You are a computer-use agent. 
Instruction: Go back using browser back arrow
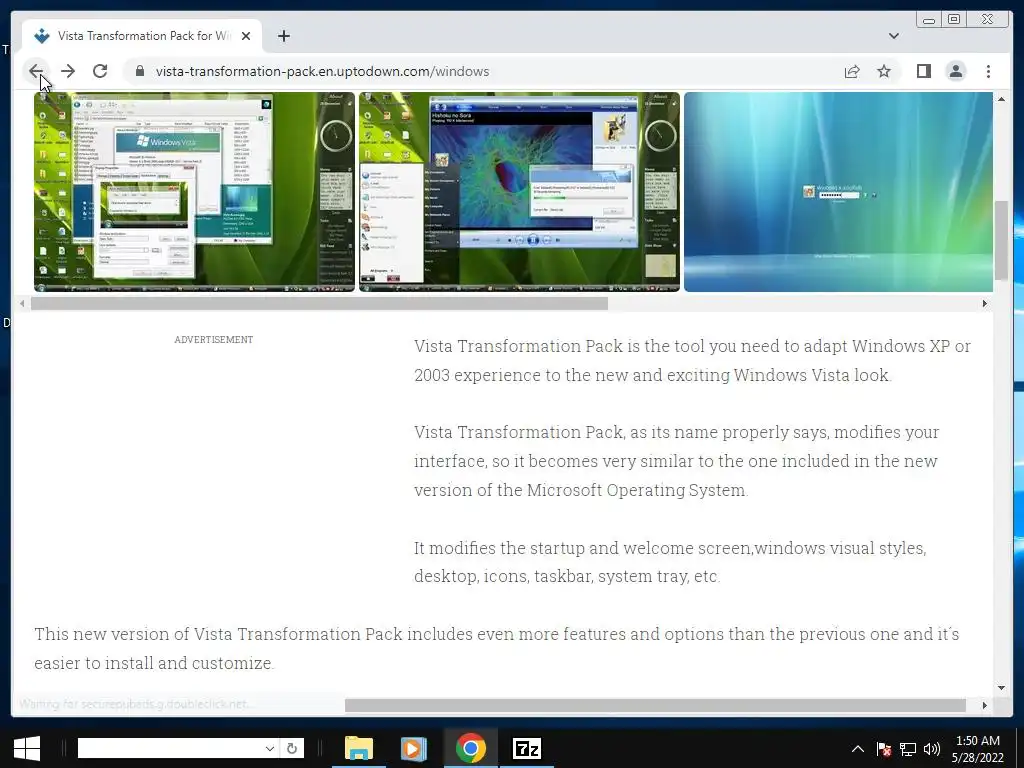[36, 71]
